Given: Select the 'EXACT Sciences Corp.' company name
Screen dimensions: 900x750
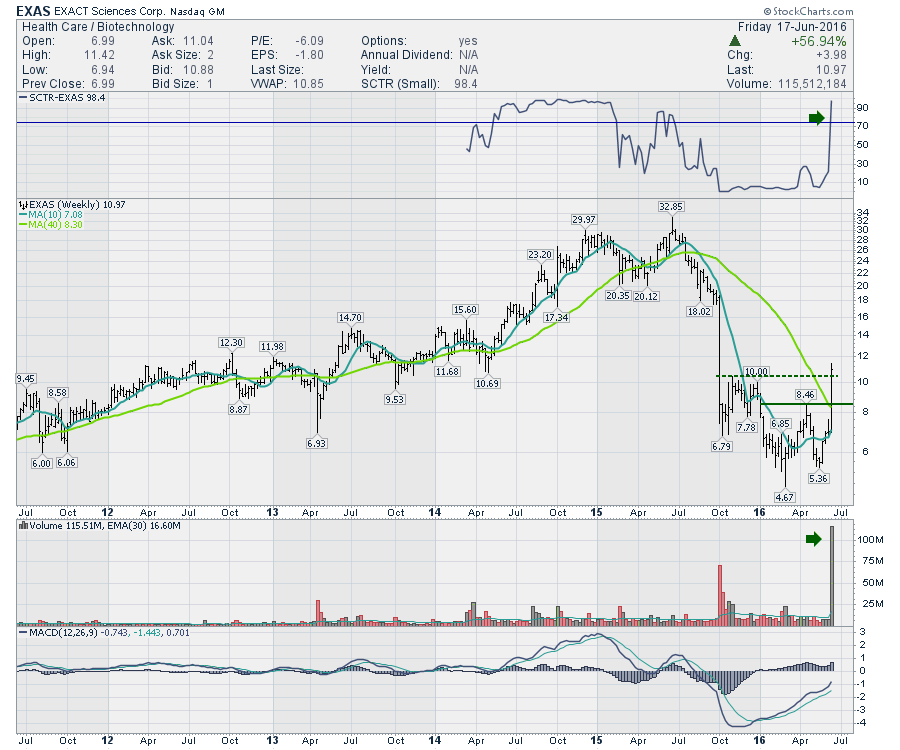Looking at the screenshot, I should tap(109, 11).
